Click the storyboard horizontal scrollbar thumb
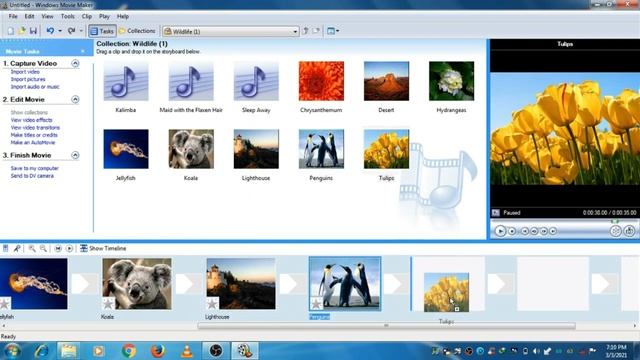Image resolution: width=640 pixels, height=360 pixels. click(387, 326)
